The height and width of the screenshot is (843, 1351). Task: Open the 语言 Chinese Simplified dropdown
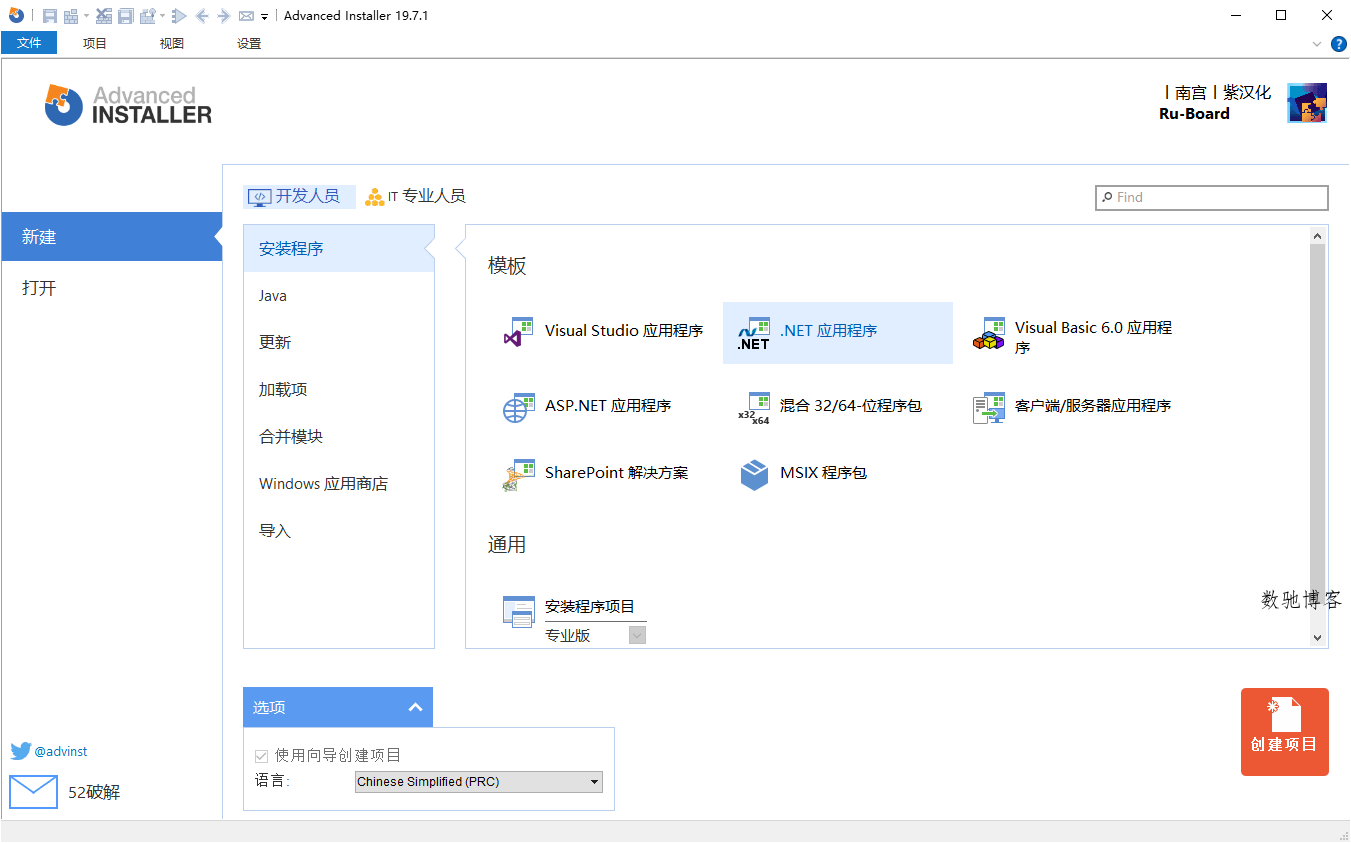point(479,782)
